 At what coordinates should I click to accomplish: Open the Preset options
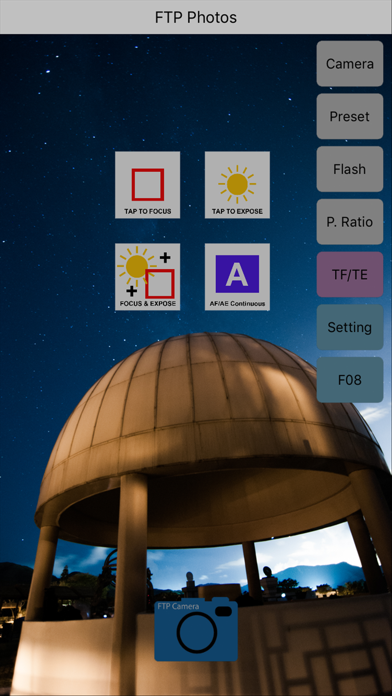[x=350, y=116]
